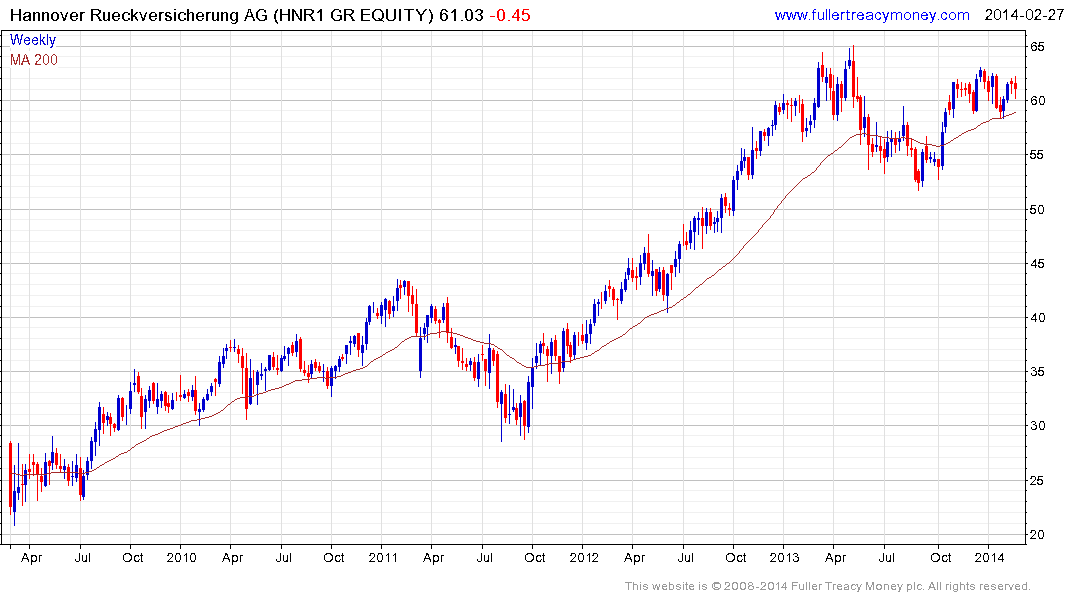Image resolution: width=1075 pixels, height=600 pixels.
Task: Open the www.fullertreacymoney.com link
Action: tap(872, 15)
